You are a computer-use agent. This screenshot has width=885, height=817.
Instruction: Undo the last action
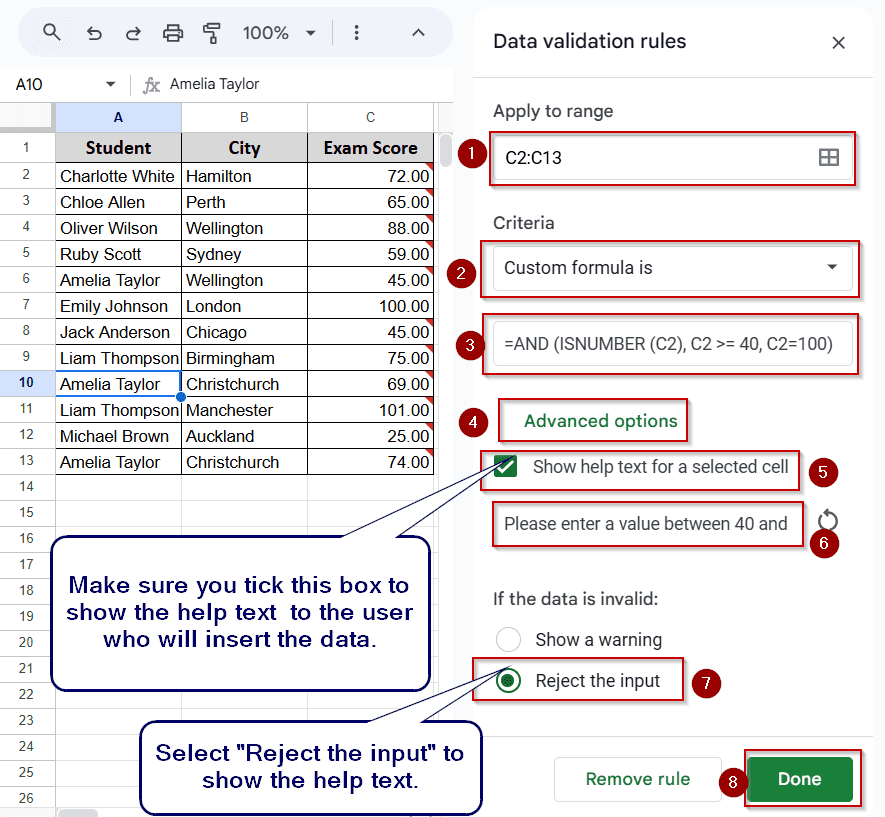pyautogui.click(x=94, y=33)
